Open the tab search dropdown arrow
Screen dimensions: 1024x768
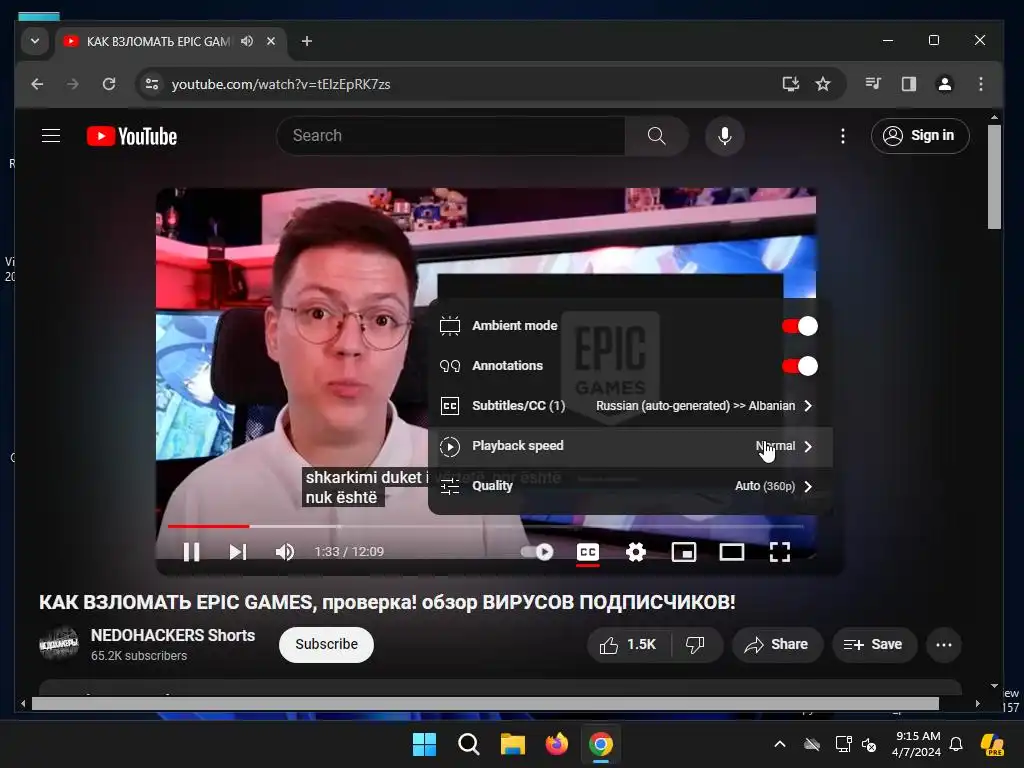pyautogui.click(x=35, y=41)
